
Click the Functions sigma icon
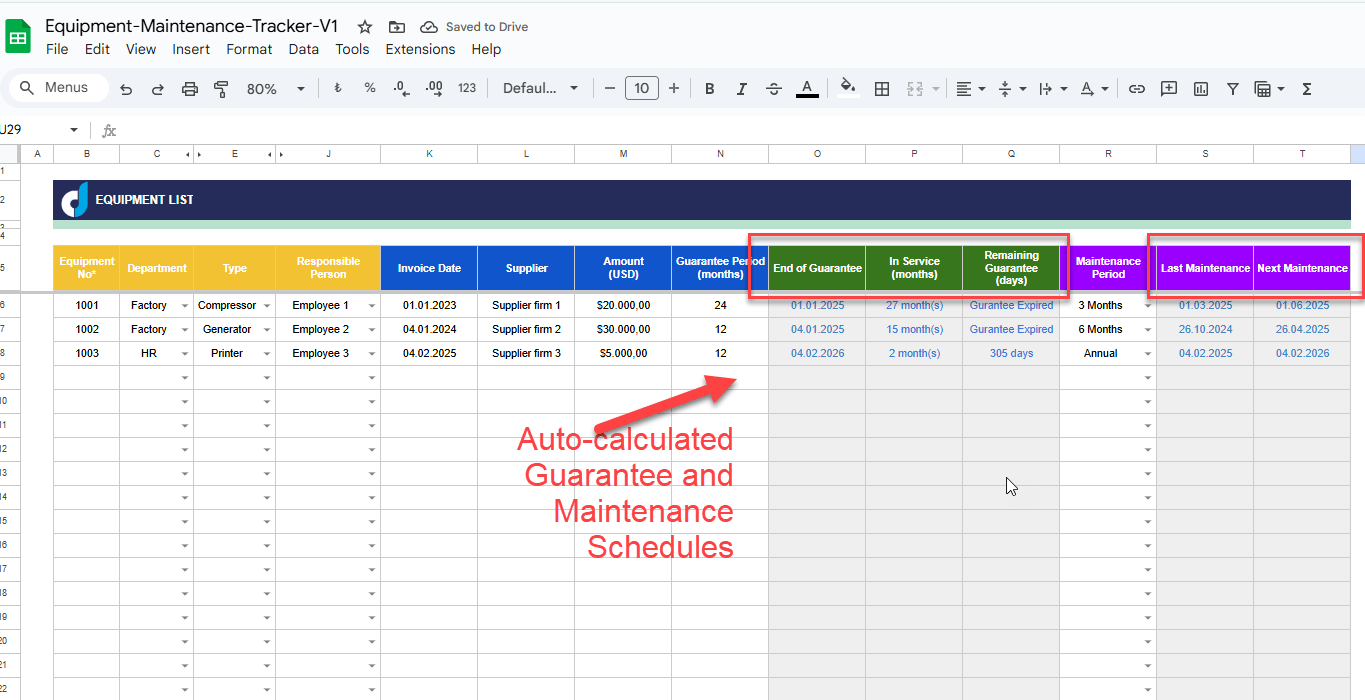click(1306, 88)
